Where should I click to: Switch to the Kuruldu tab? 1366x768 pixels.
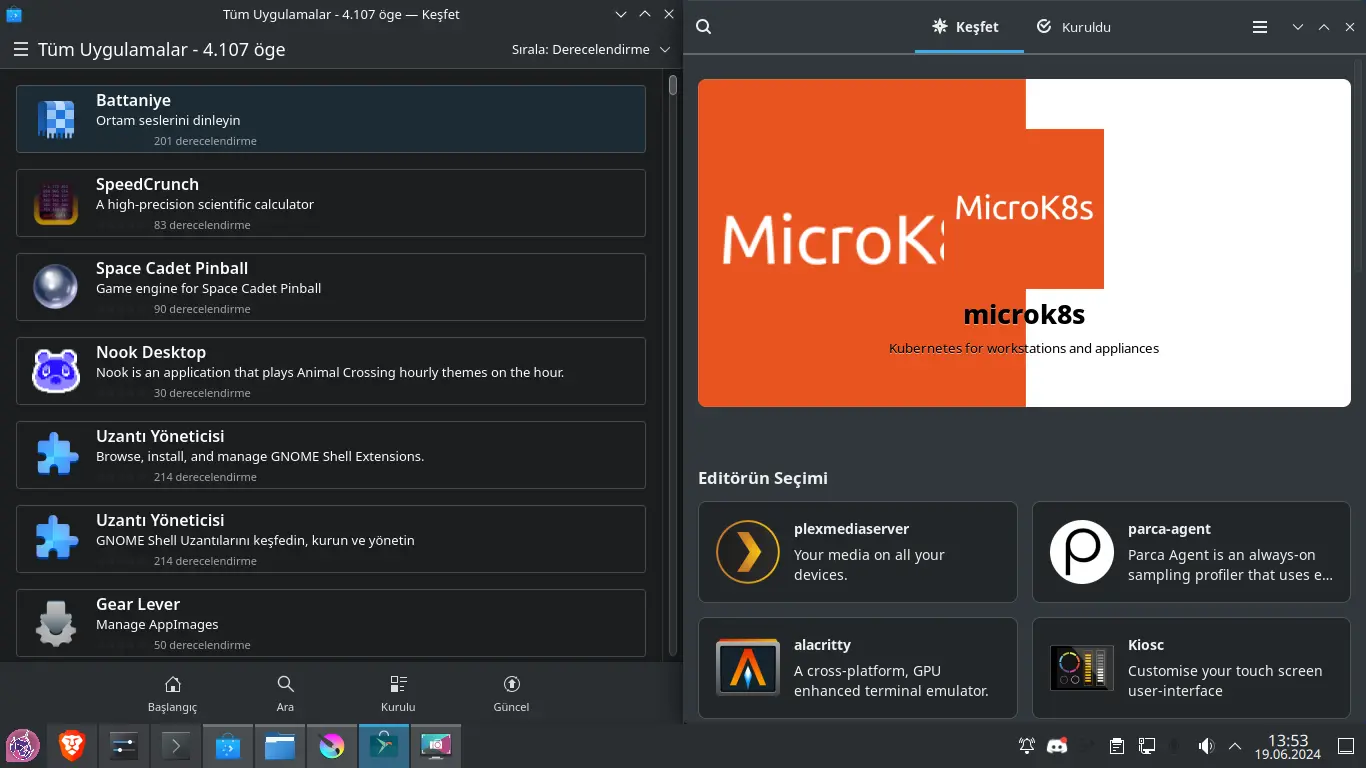(1073, 27)
